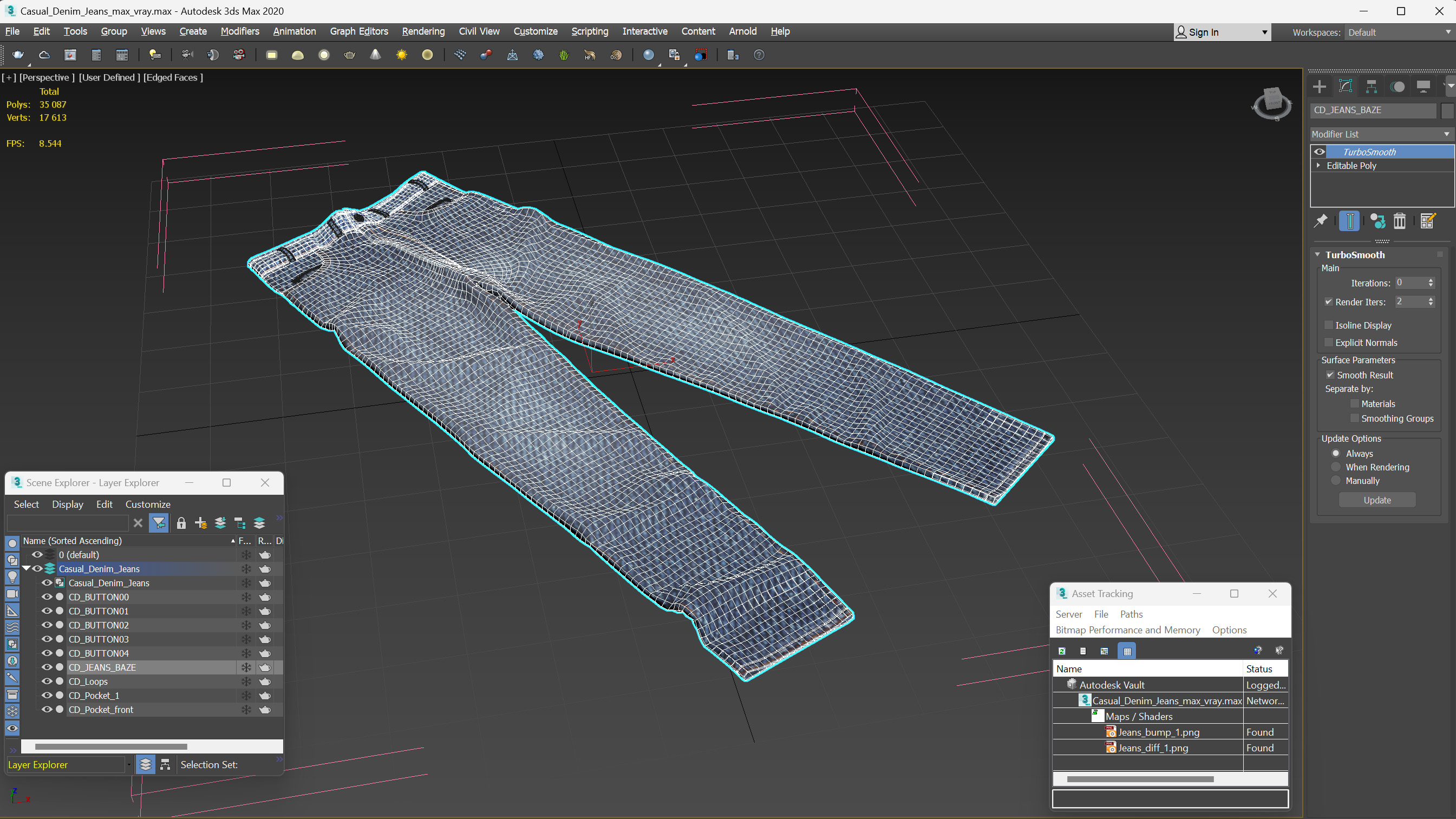Open the Configure Modifier Sets icon

(1428, 221)
